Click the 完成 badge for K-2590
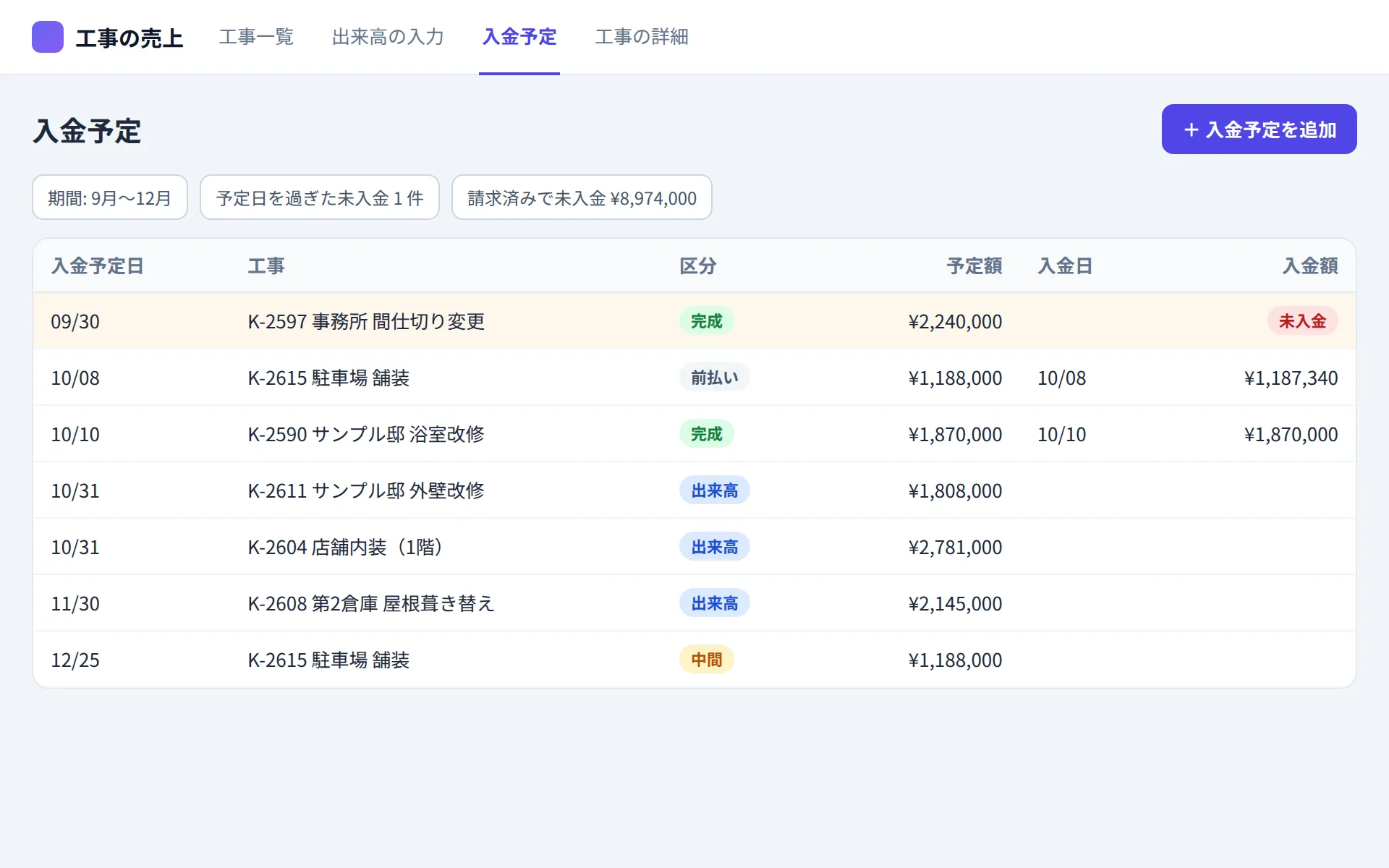Screen dimensions: 1389x868 706,434
